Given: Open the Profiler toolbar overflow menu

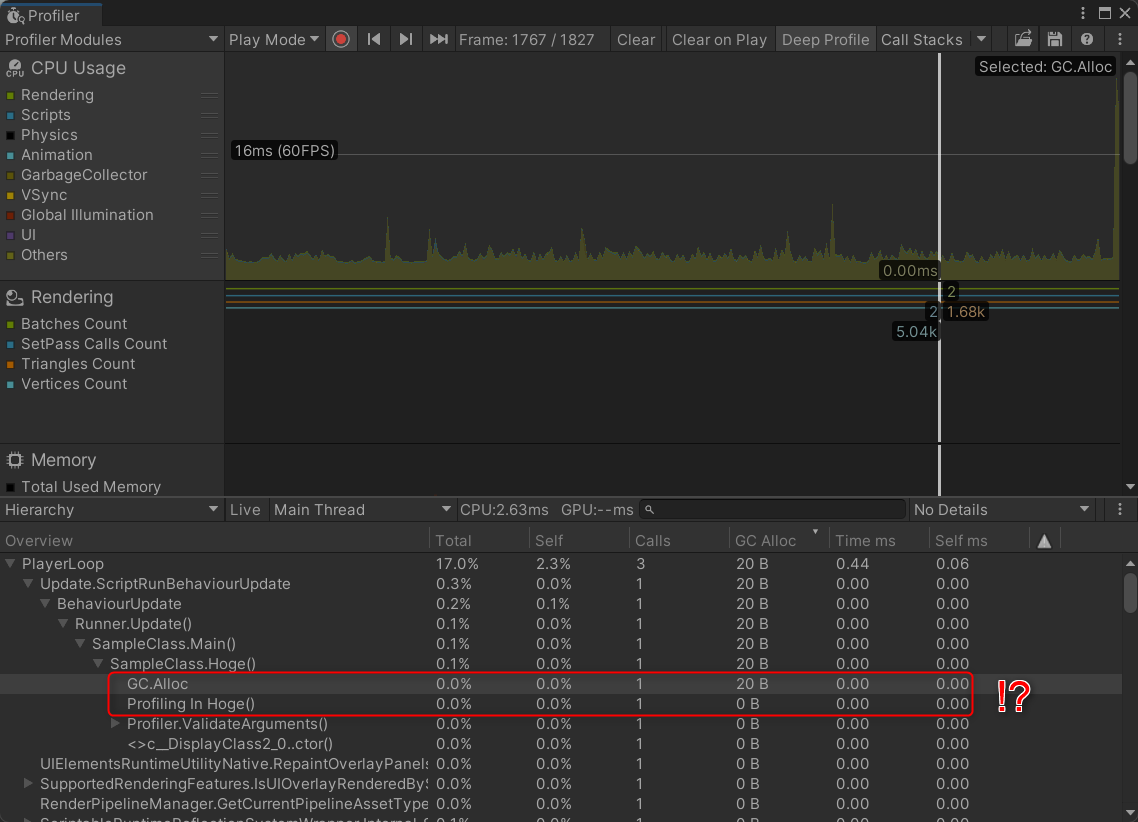Looking at the screenshot, I should click(1120, 39).
